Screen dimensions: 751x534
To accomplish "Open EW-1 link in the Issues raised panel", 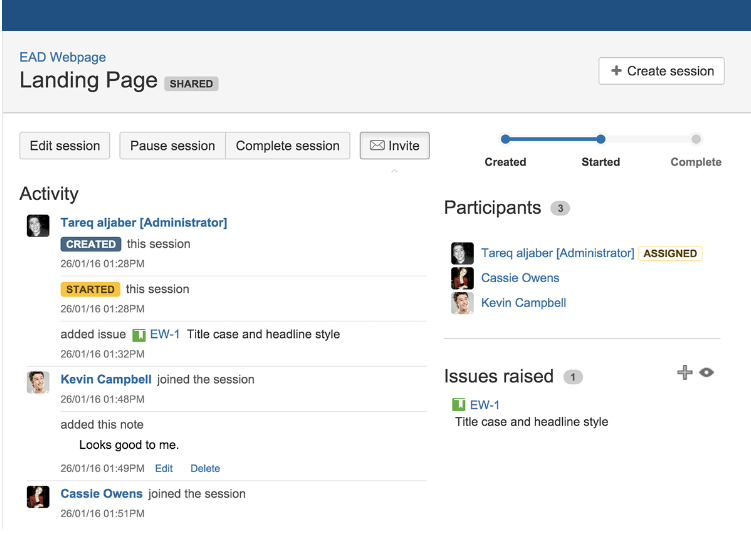I will coord(485,405).
